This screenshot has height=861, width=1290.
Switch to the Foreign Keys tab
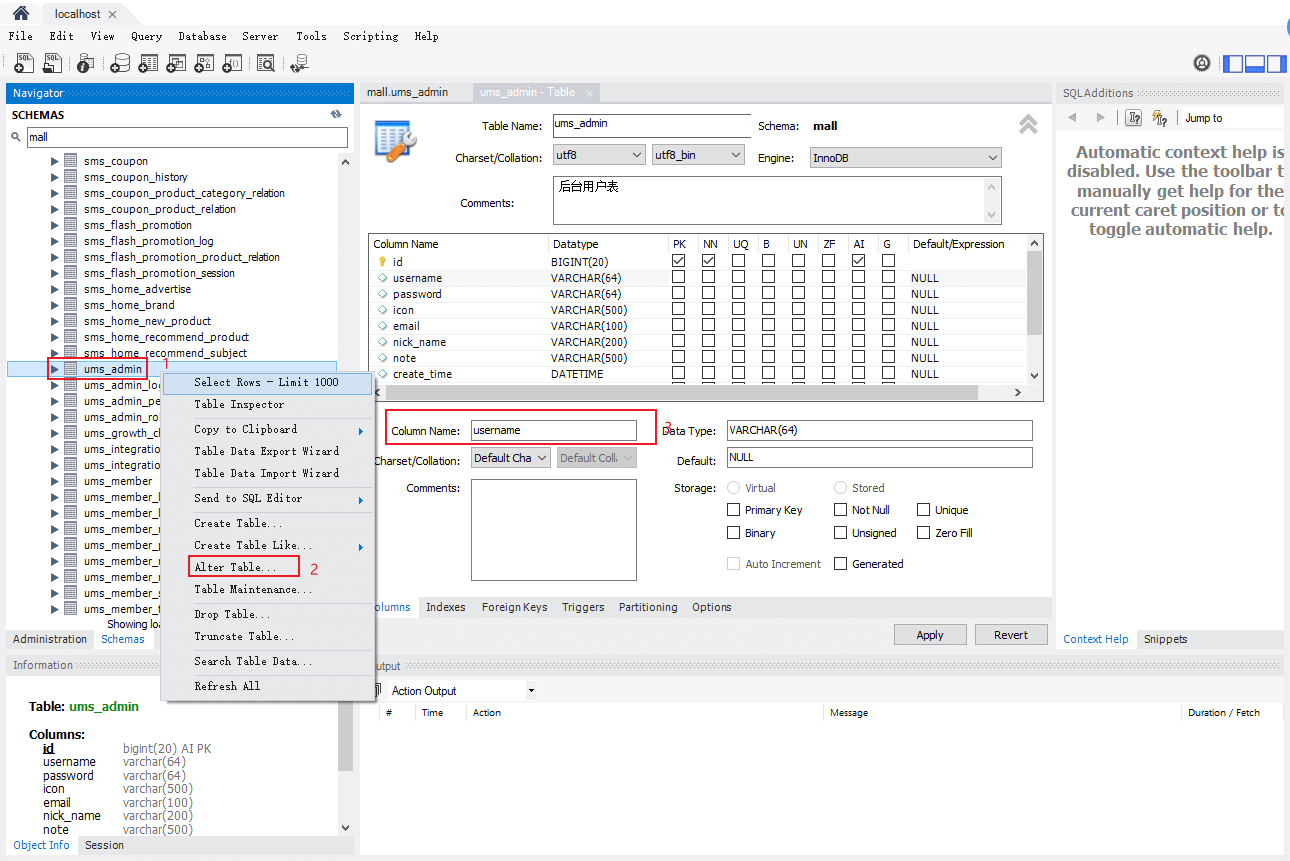(x=514, y=607)
